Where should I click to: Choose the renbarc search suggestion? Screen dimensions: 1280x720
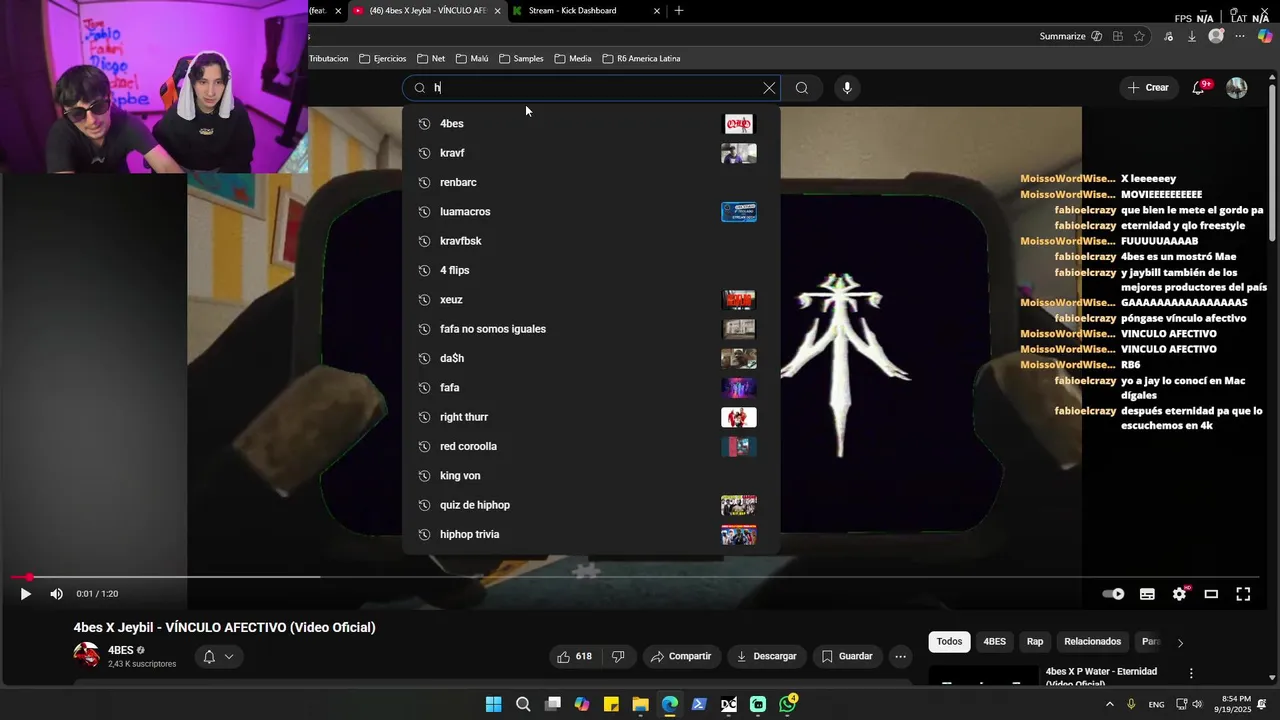pyautogui.click(x=591, y=183)
